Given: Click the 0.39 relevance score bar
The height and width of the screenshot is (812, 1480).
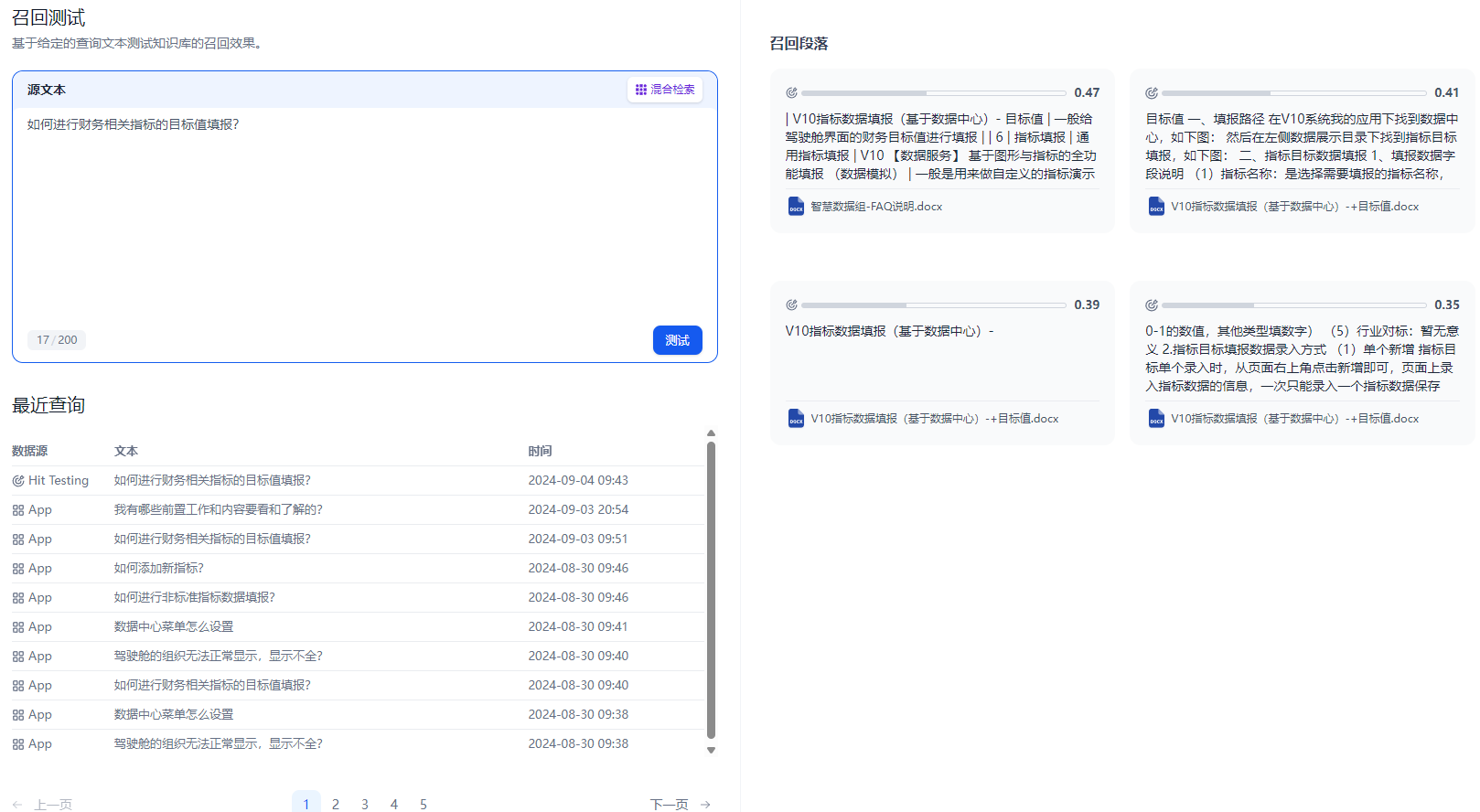Looking at the screenshot, I should click(934, 305).
